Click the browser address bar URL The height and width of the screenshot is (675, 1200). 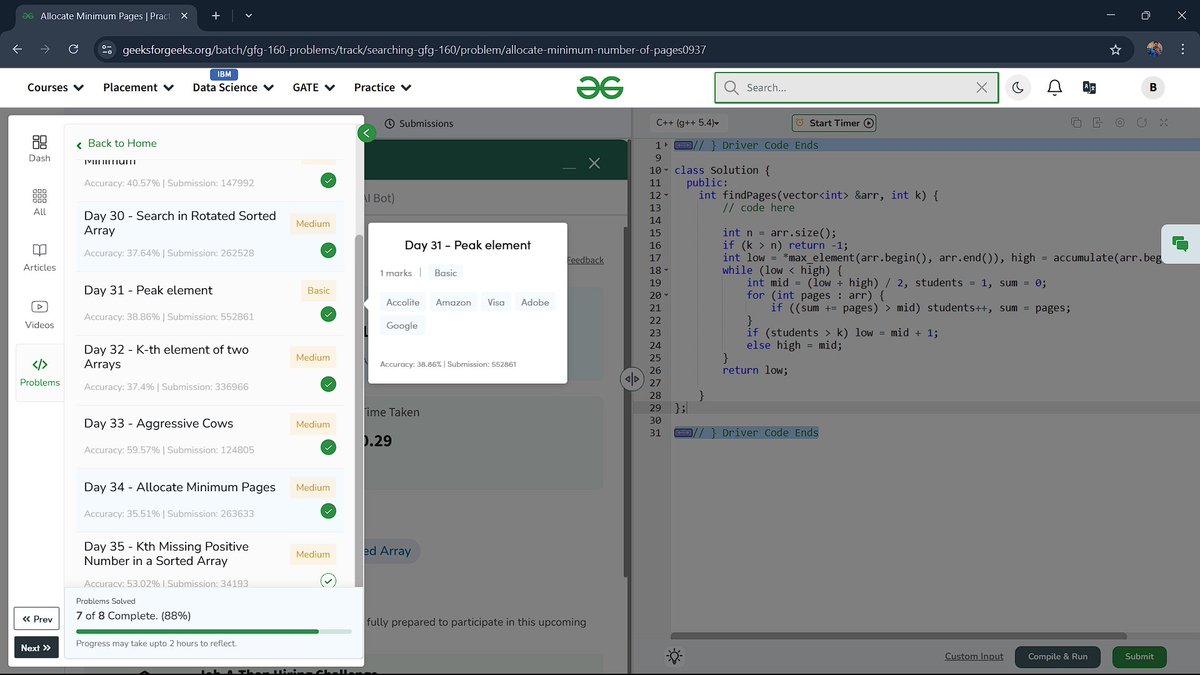(414, 49)
